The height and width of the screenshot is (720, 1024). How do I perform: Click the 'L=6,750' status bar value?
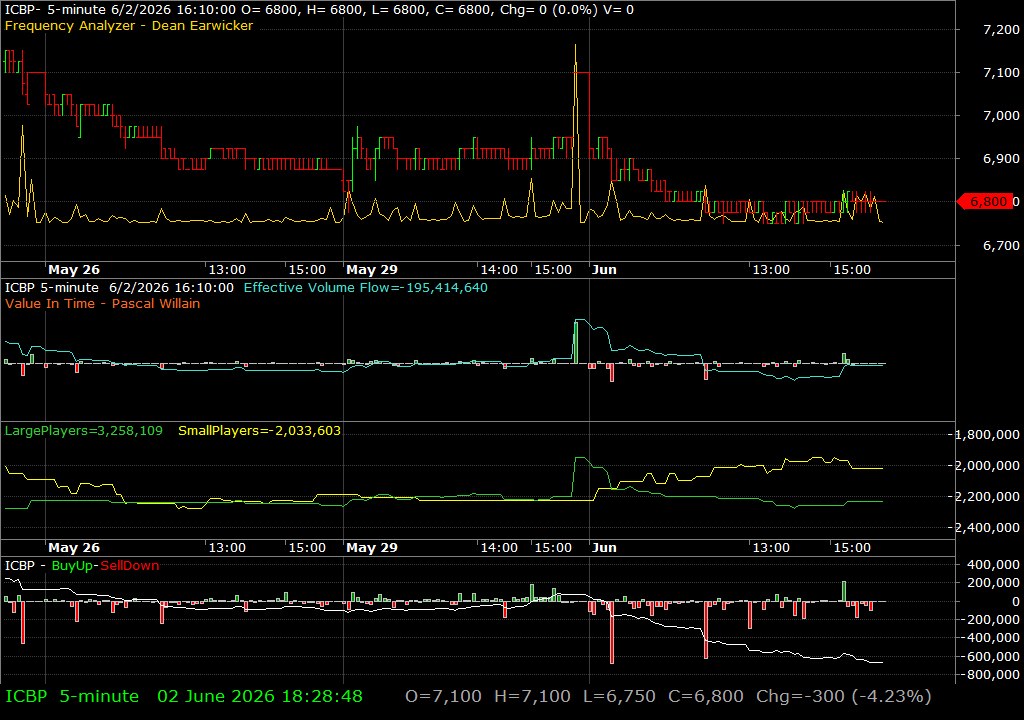tap(619, 696)
